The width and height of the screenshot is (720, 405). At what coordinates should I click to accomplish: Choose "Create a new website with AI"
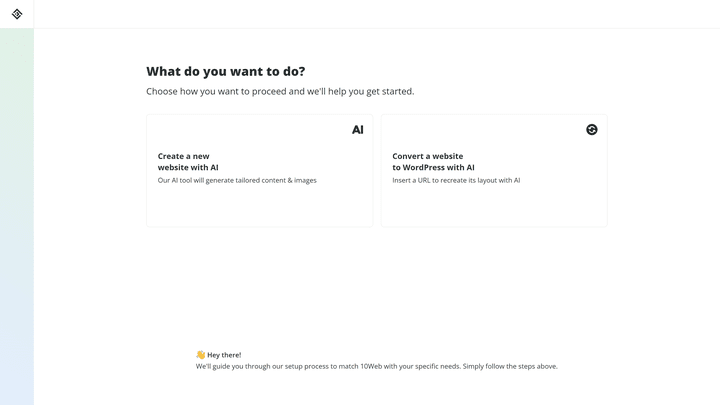[188, 162]
